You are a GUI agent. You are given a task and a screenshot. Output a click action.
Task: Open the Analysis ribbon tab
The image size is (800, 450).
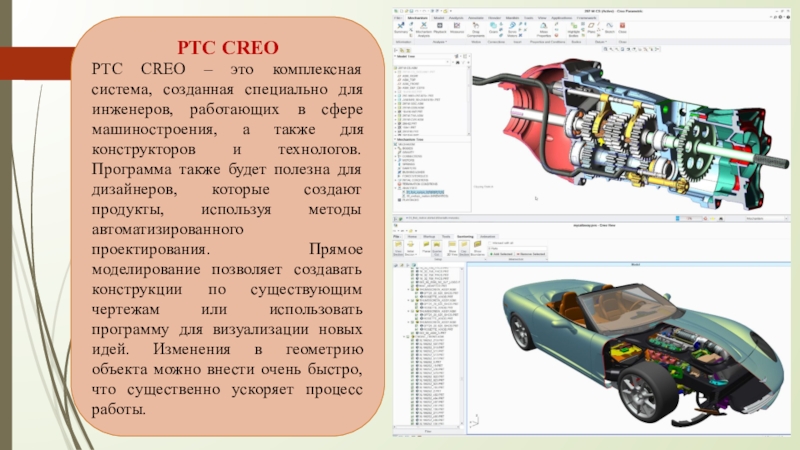456,17
